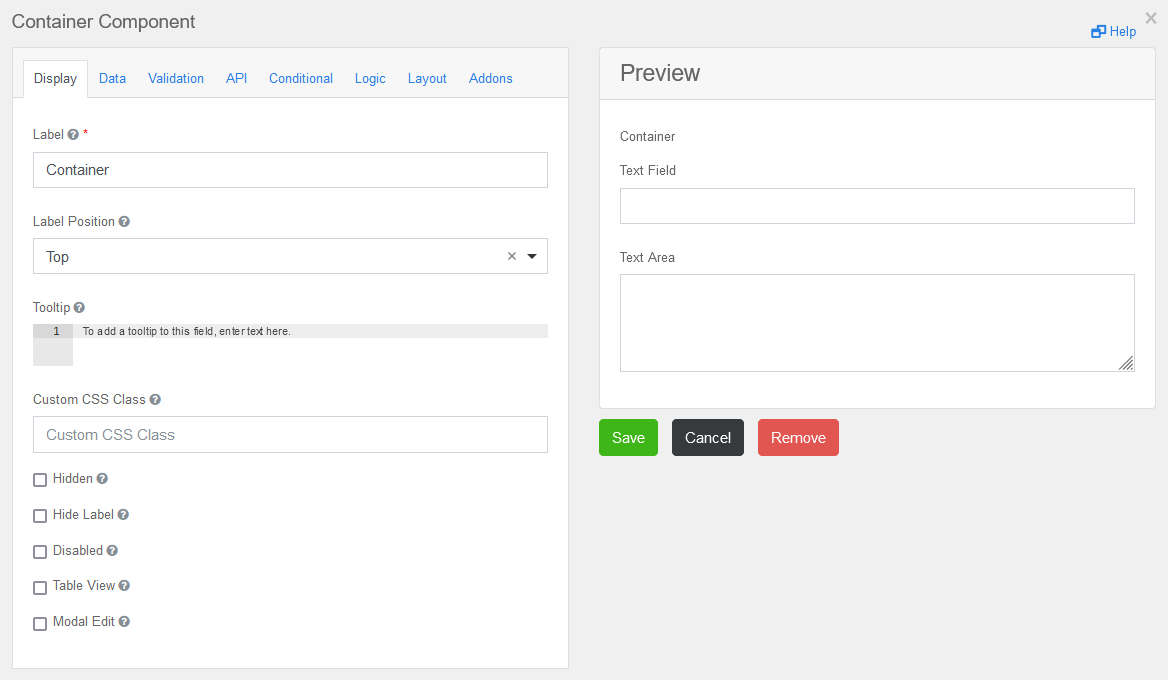
Task: Check the Hide Label option
Action: coord(40,516)
